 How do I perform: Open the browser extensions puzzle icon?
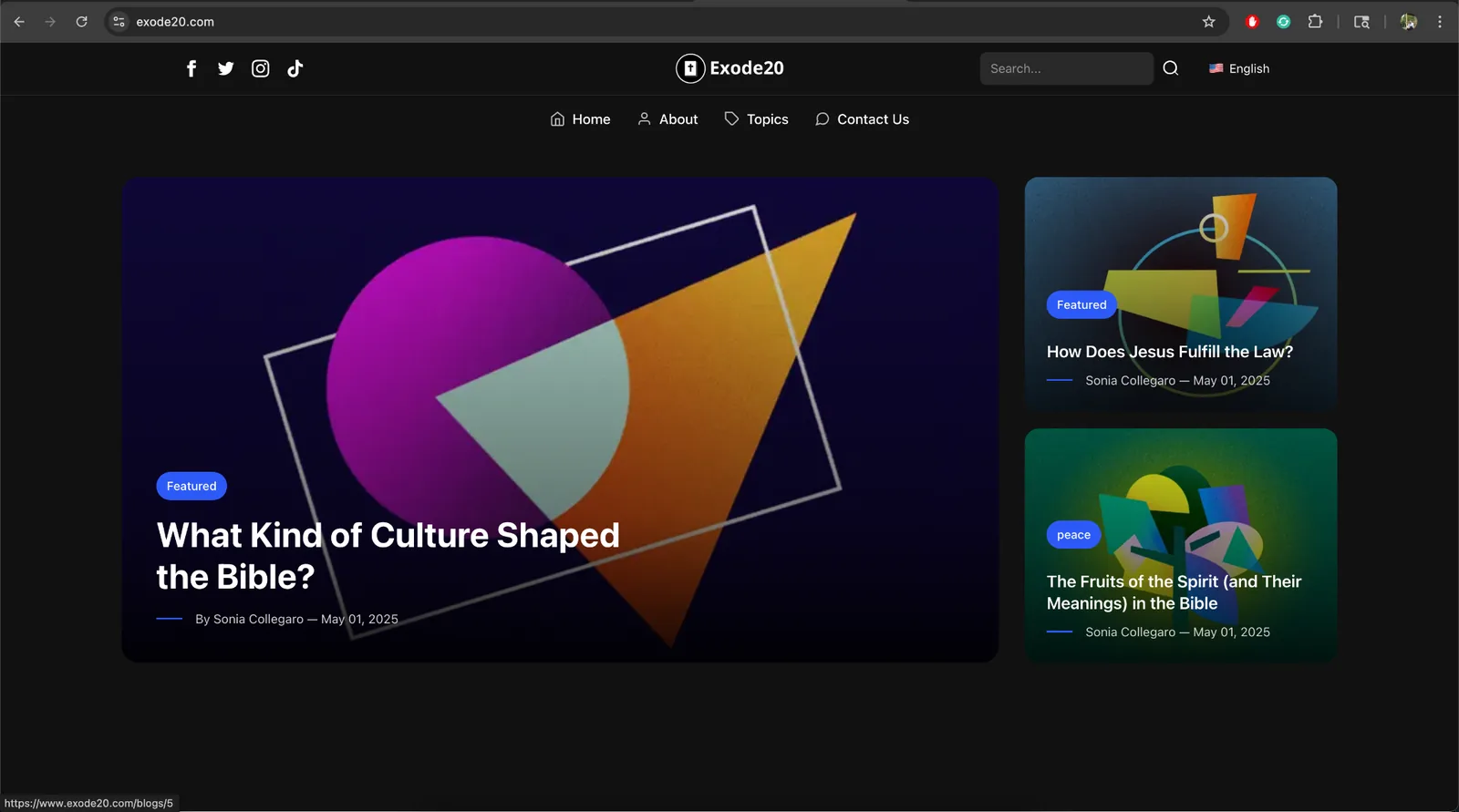[1315, 22]
